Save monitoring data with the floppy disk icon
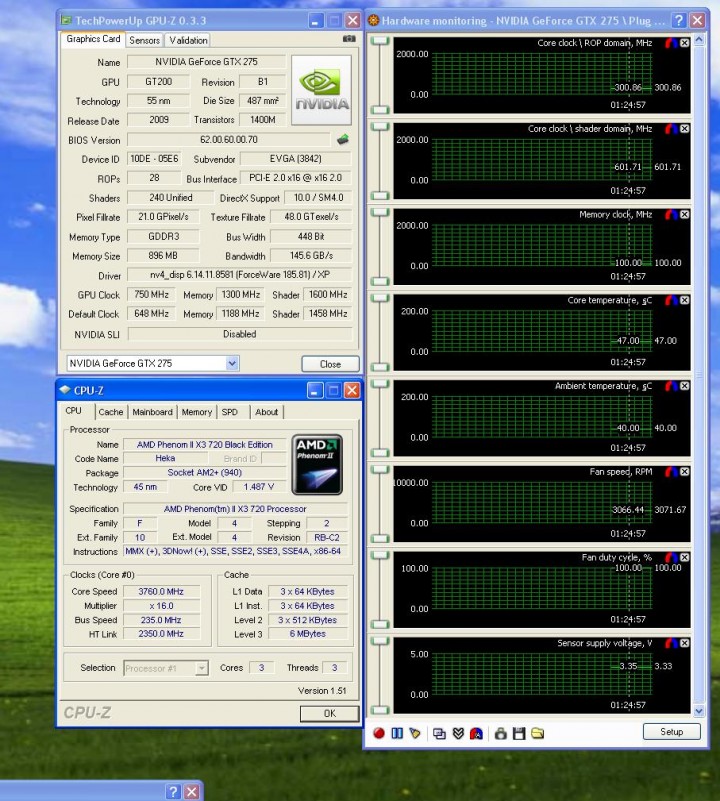This screenshot has width=720, height=801. [x=519, y=733]
